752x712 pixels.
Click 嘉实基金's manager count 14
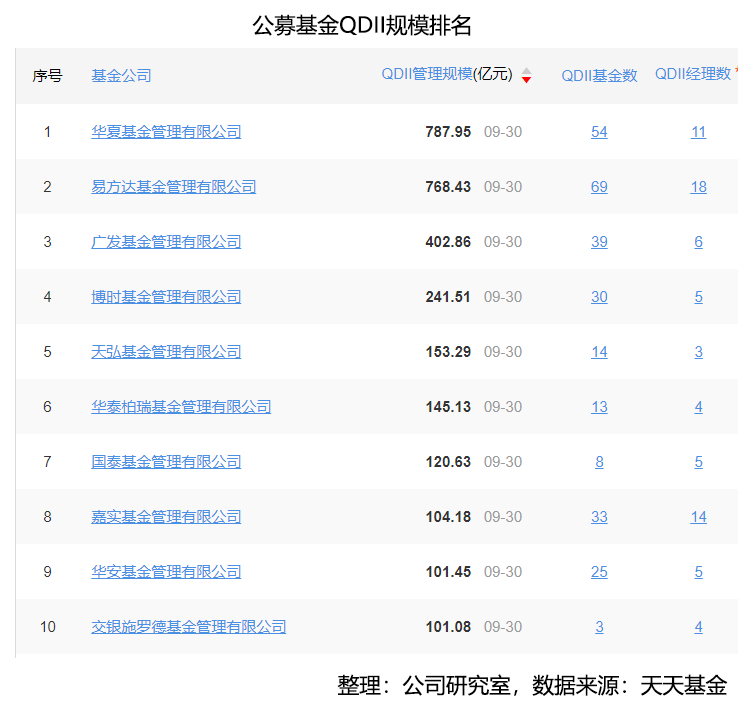click(698, 517)
